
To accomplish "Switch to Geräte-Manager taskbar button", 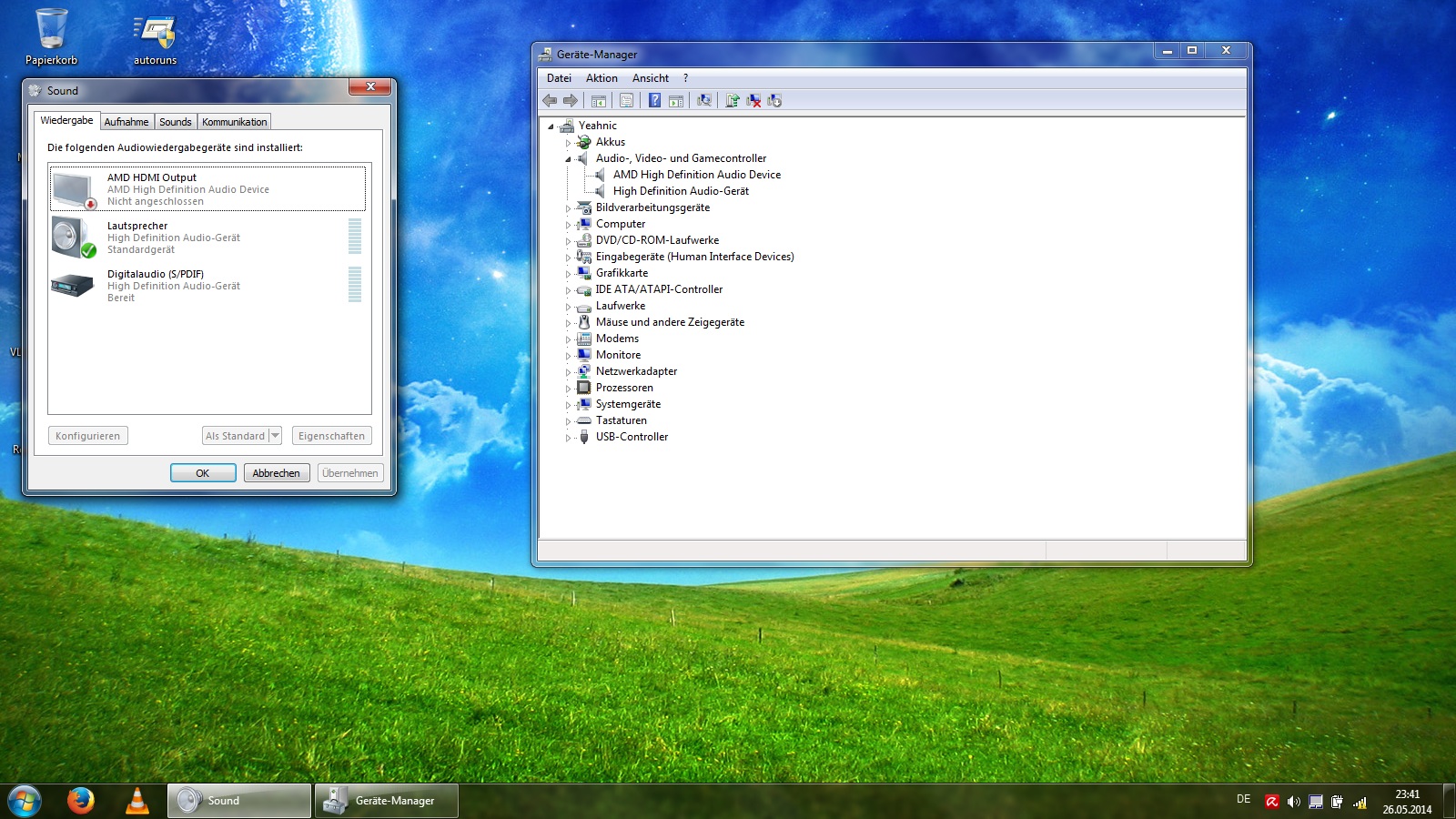I will click(x=387, y=801).
